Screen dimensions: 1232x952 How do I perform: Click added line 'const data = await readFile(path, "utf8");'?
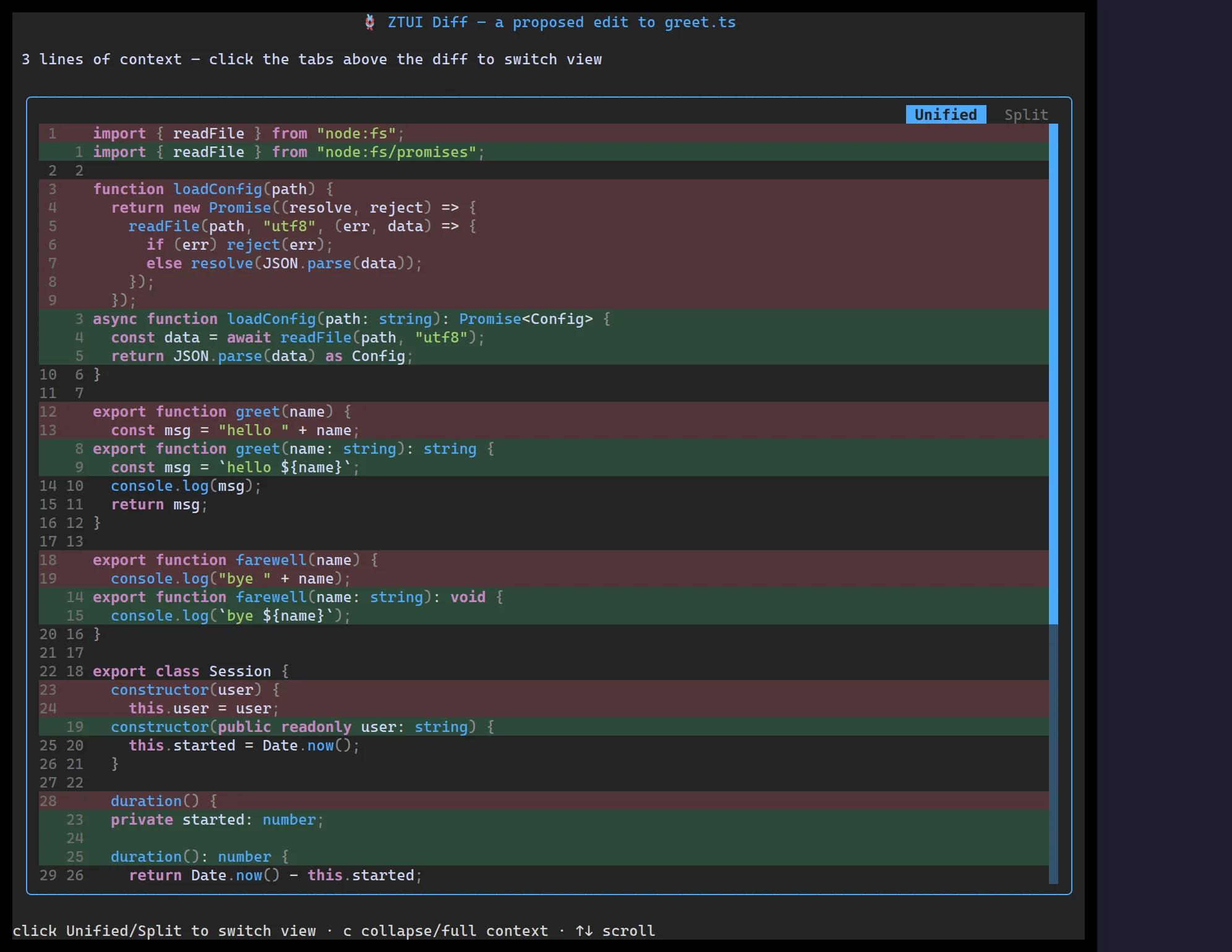pyautogui.click(x=544, y=337)
